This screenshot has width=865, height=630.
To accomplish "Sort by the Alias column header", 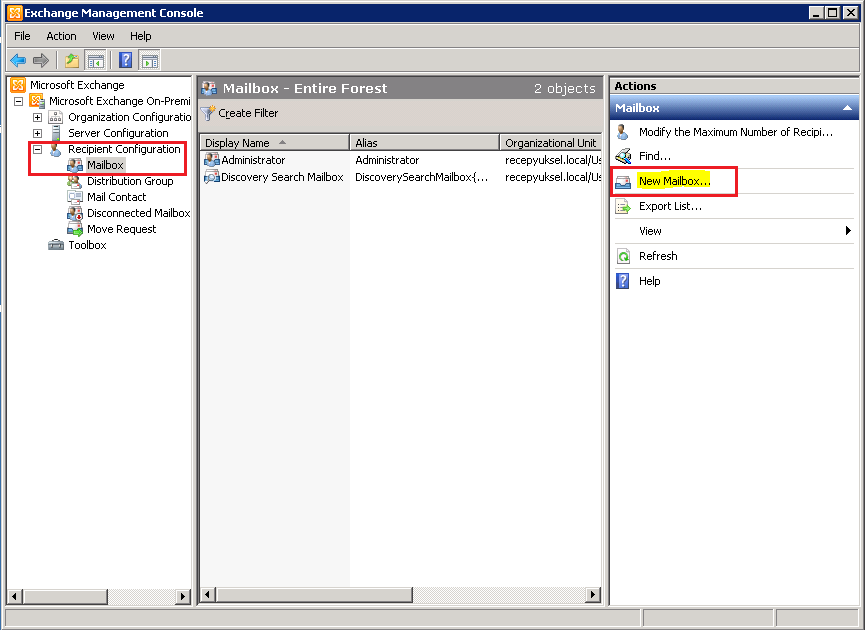I will [424, 143].
